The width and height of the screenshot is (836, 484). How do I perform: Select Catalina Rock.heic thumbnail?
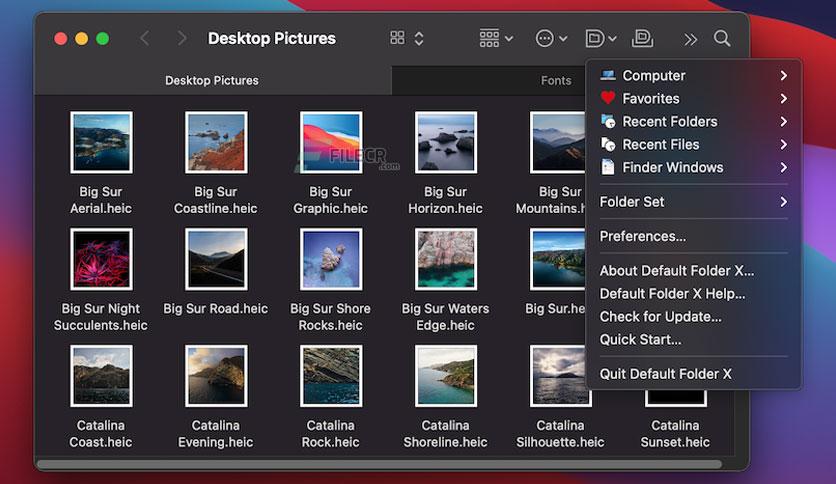tap(331, 376)
